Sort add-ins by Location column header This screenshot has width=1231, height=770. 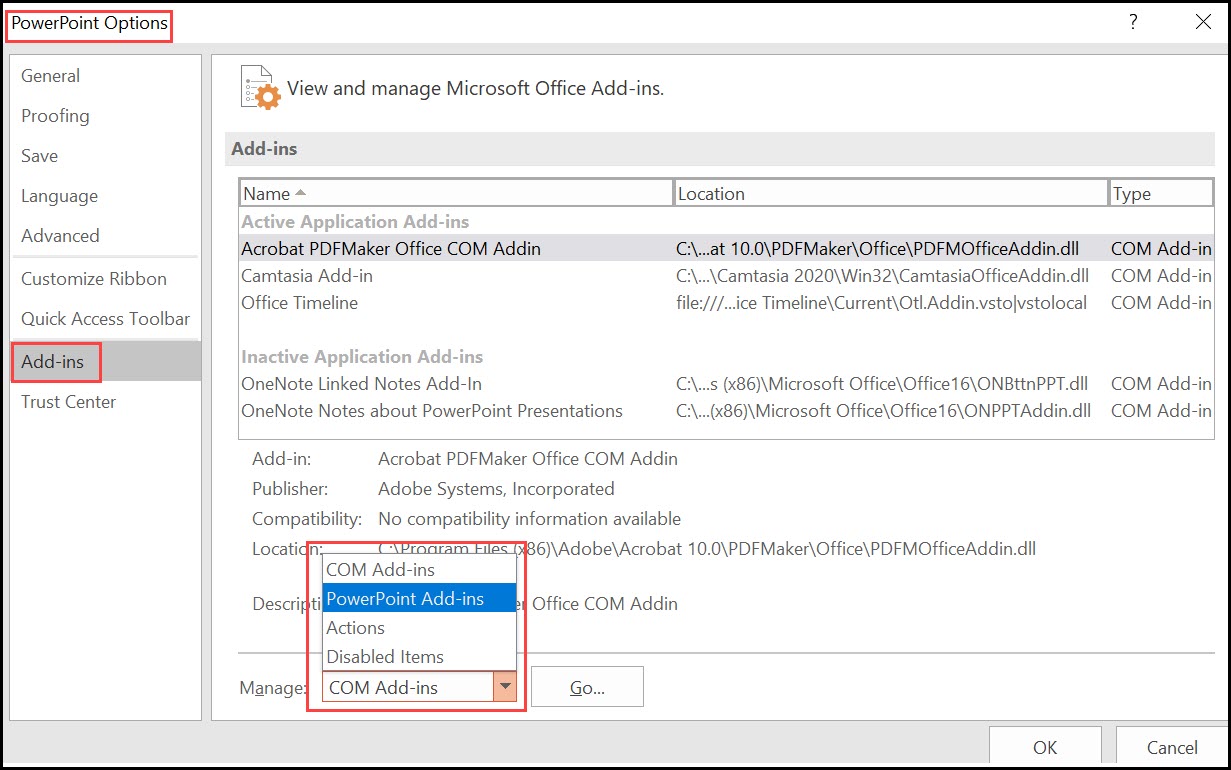[891, 193]
